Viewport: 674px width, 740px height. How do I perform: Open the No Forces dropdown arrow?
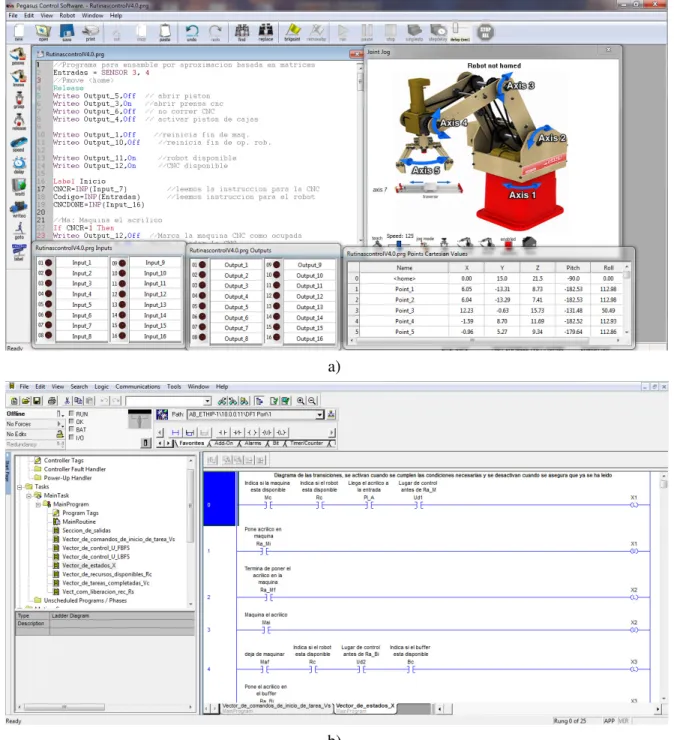[x=59, y=424]
